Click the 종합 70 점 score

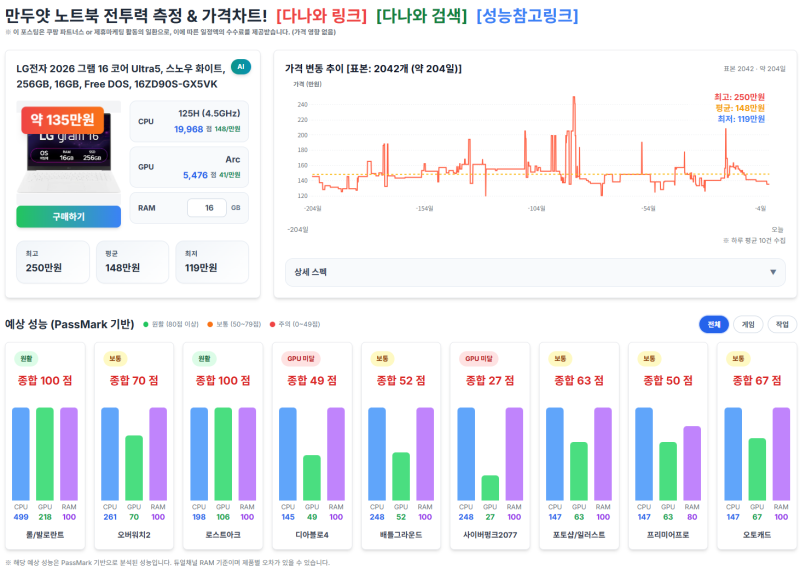134,381
